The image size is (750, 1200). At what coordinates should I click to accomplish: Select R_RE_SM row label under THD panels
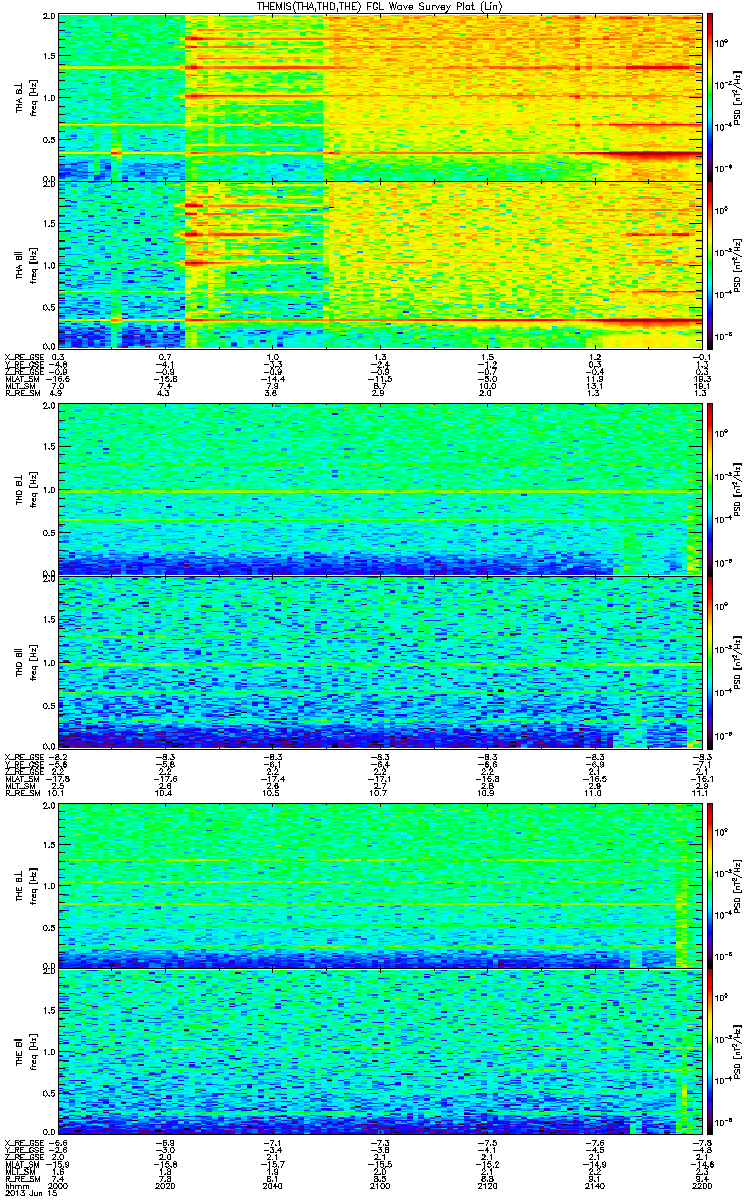coord(21,794)
